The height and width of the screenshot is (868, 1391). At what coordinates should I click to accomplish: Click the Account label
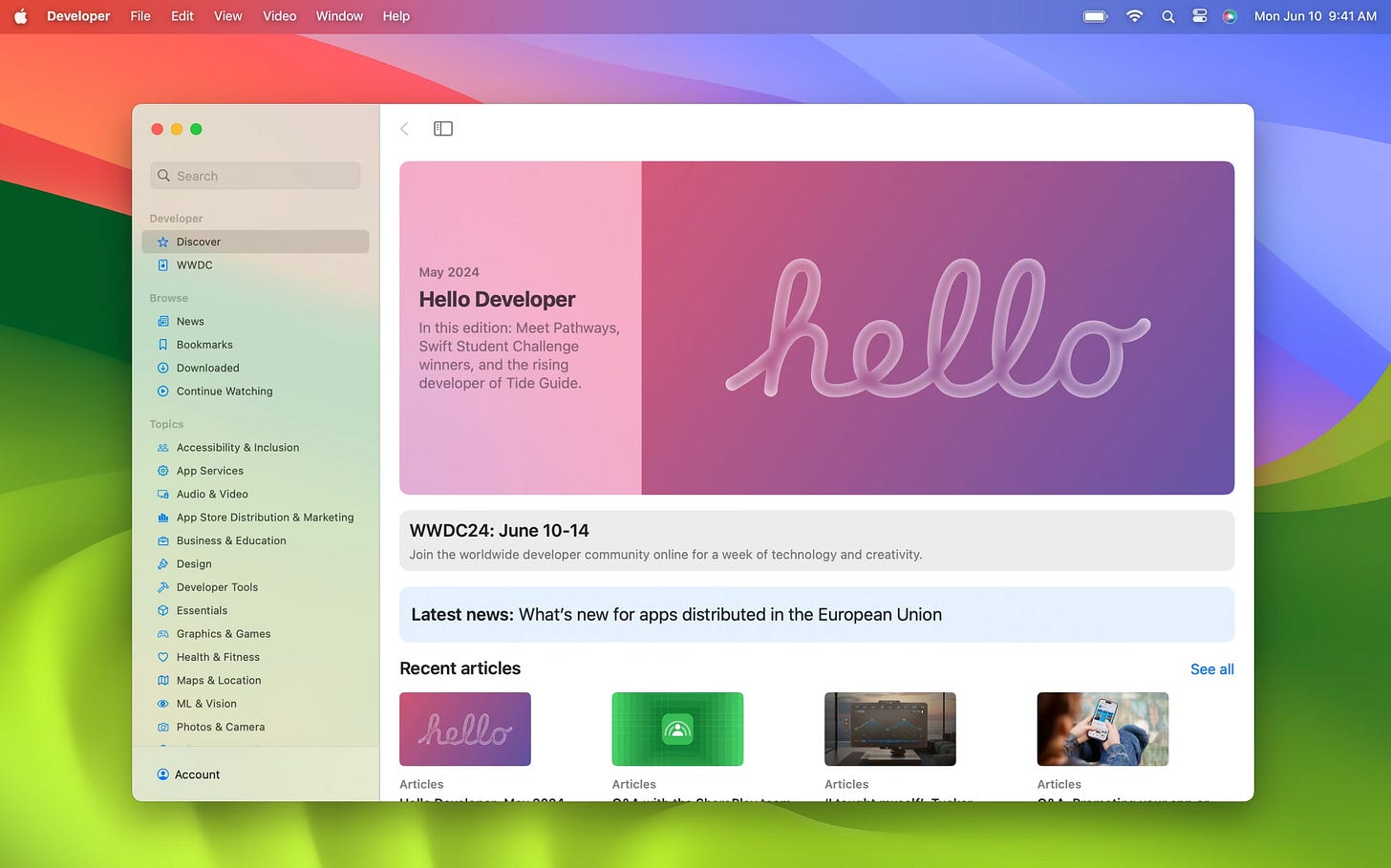point(197,774)
